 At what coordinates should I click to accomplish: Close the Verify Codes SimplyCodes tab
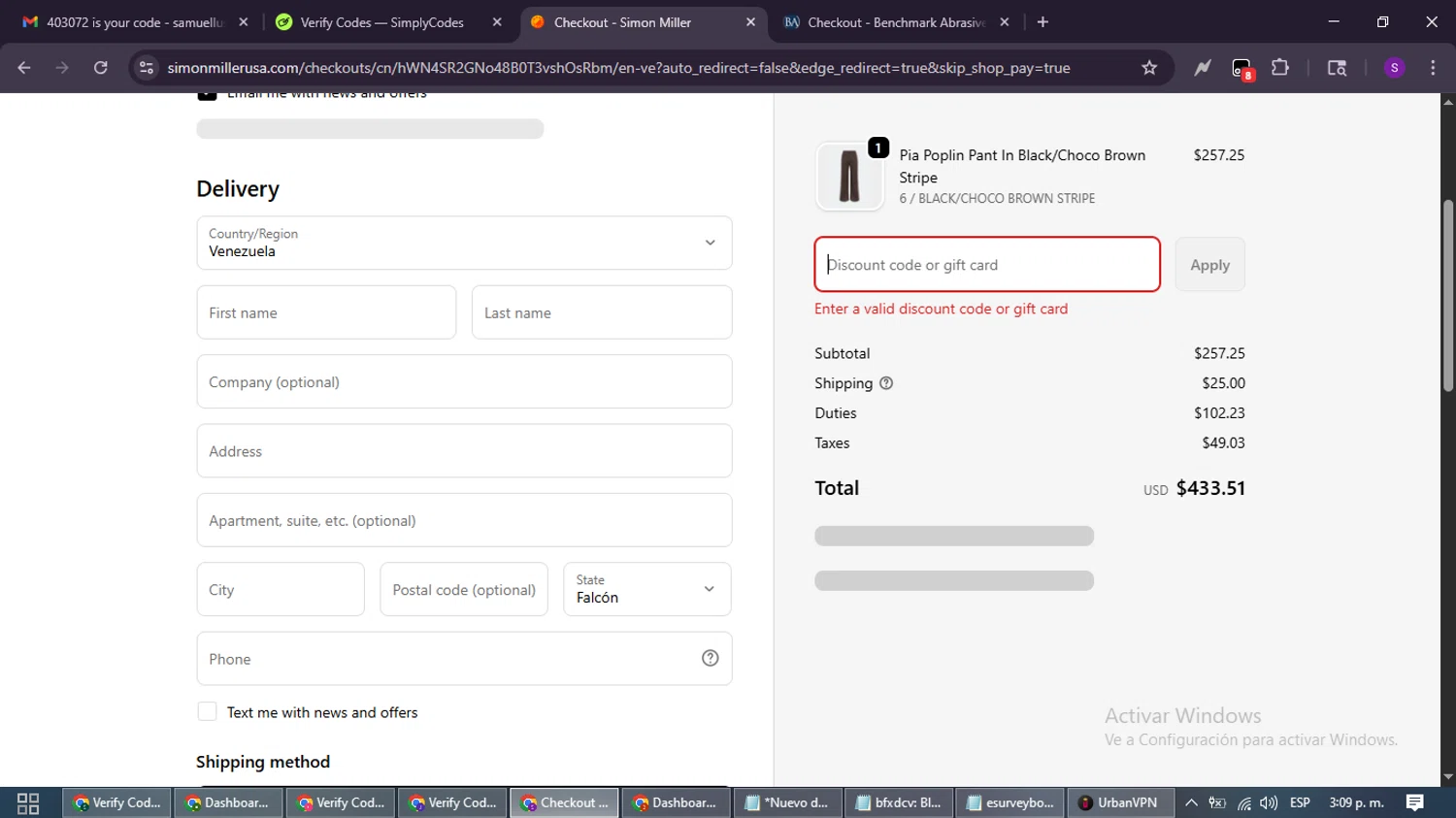coord(497,22)
